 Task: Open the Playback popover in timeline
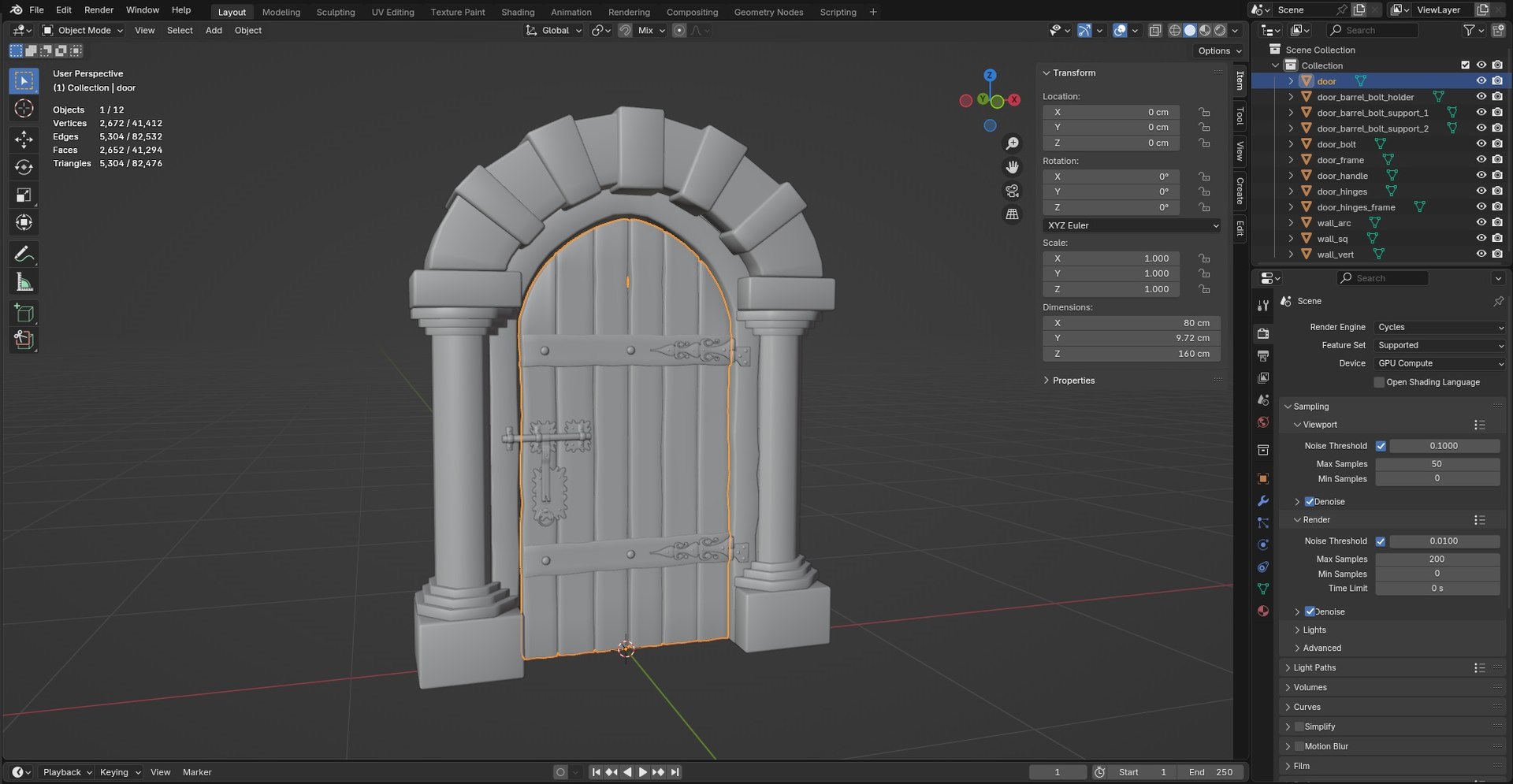(x=67, y=772)
